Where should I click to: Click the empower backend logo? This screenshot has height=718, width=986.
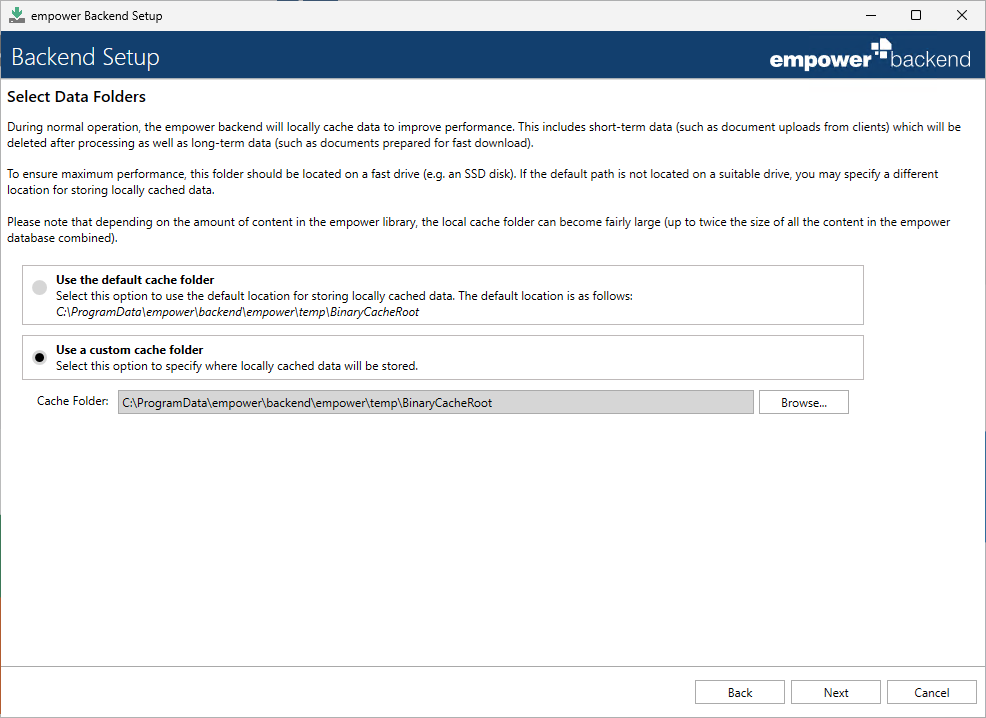pyautogui.click(x=870, y=55)
